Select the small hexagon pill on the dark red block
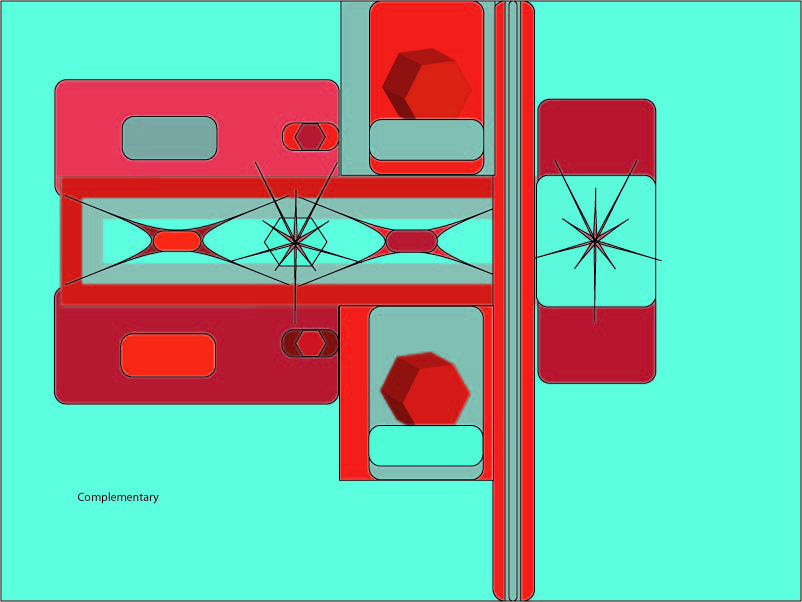This screenshot has height=602, width=802. click(310, 343)
